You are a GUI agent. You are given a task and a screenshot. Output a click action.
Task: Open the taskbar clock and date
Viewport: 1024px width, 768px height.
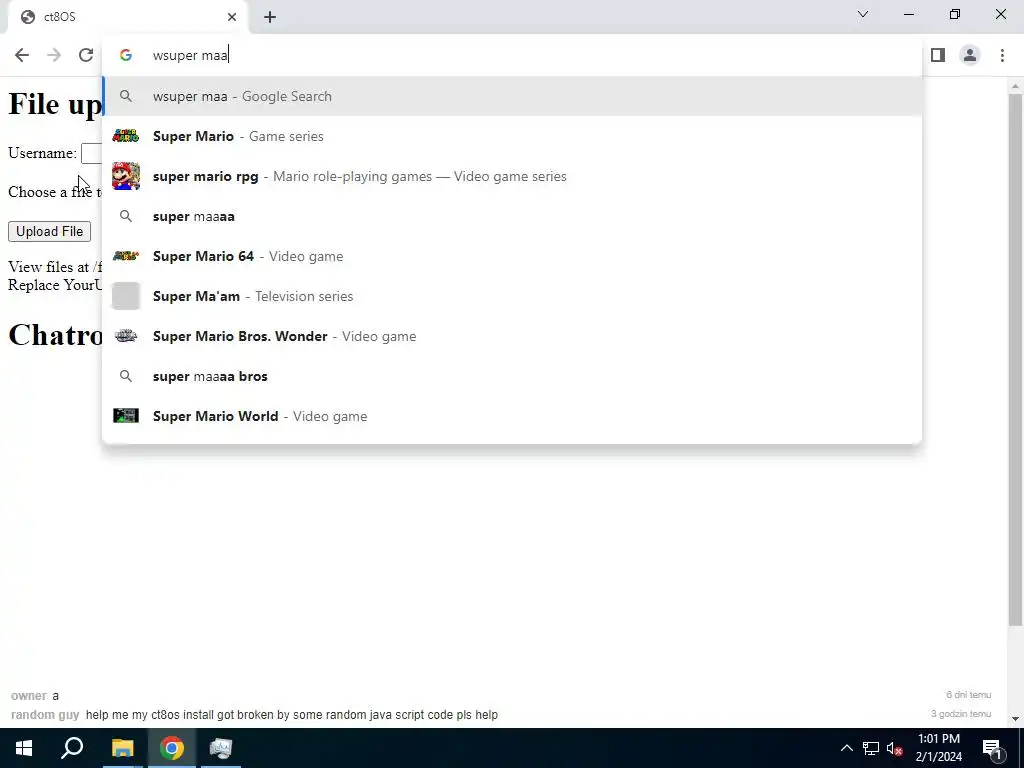pos(938,748)
